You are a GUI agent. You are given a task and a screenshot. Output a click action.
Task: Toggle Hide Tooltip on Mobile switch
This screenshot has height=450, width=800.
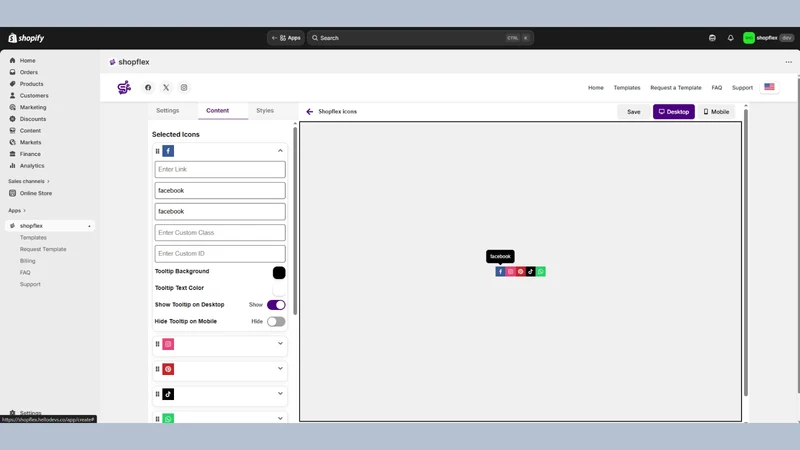(x=276, y=321)
